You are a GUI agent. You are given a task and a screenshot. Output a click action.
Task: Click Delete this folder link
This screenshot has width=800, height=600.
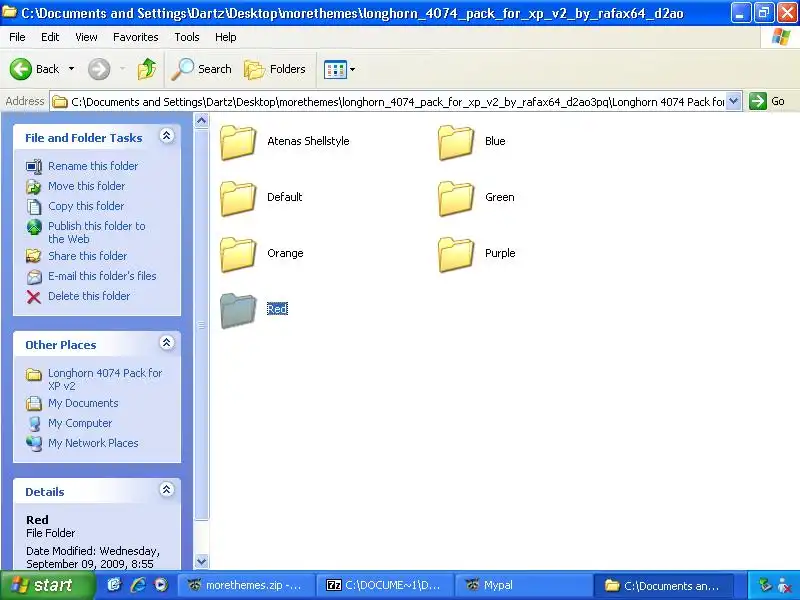(89, 295)
